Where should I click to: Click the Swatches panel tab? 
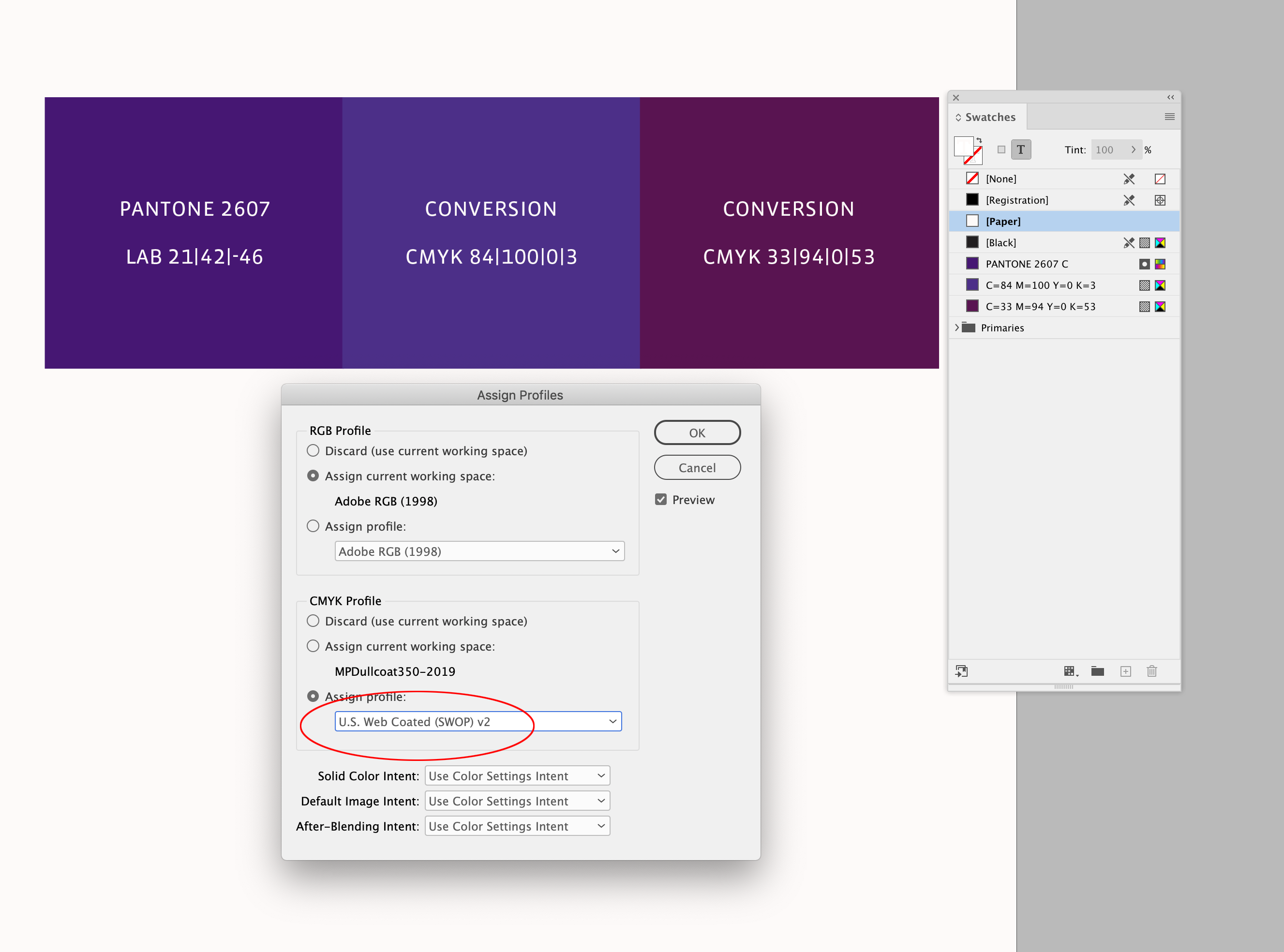[989, 117]
